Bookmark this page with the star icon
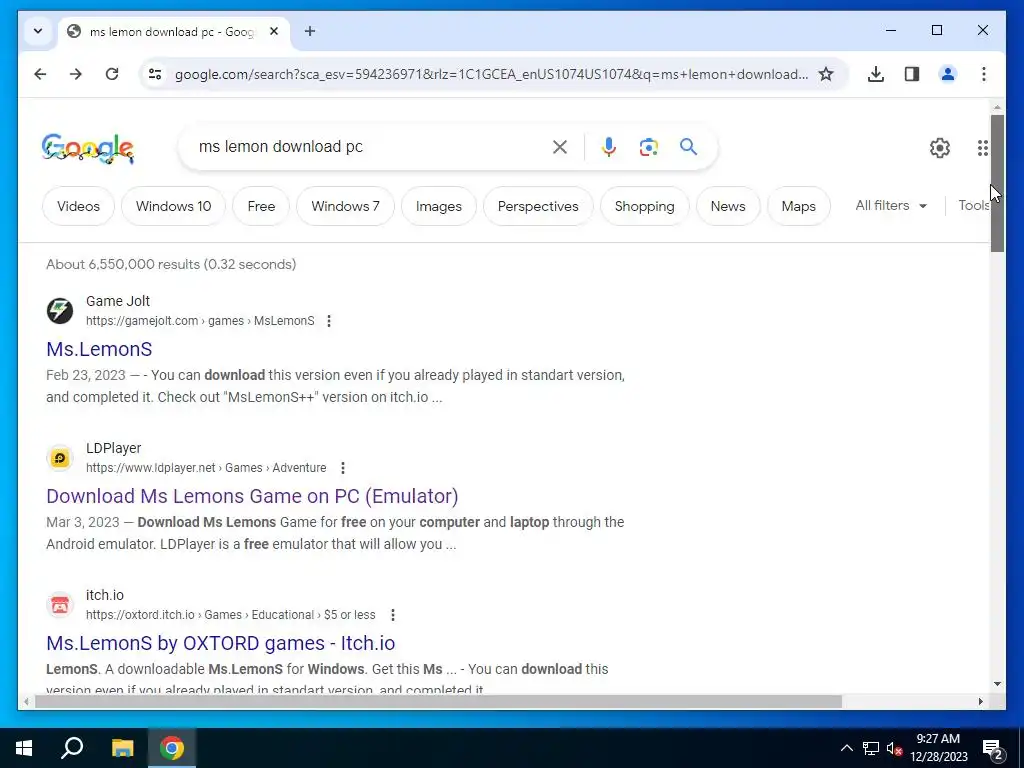Image resolution: width=1024 pixels, height=768 pixels. point(826,74)
